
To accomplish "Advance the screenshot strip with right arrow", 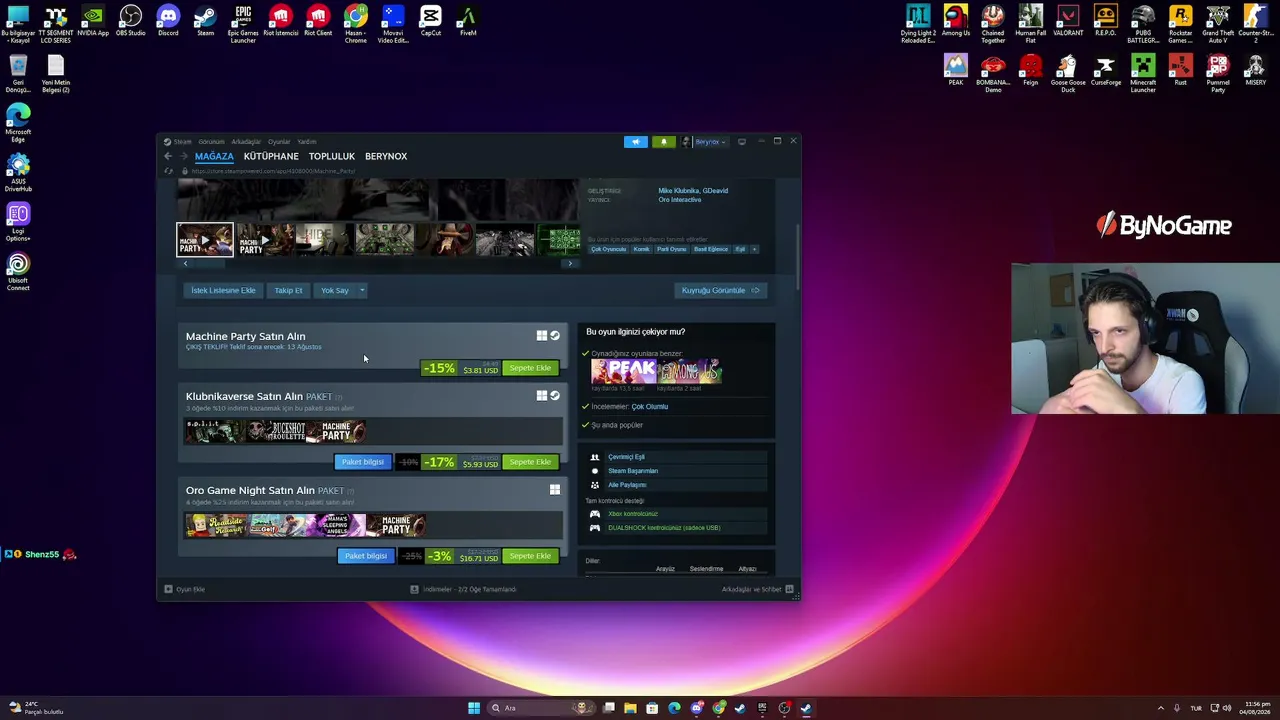I will coord(570,263).
